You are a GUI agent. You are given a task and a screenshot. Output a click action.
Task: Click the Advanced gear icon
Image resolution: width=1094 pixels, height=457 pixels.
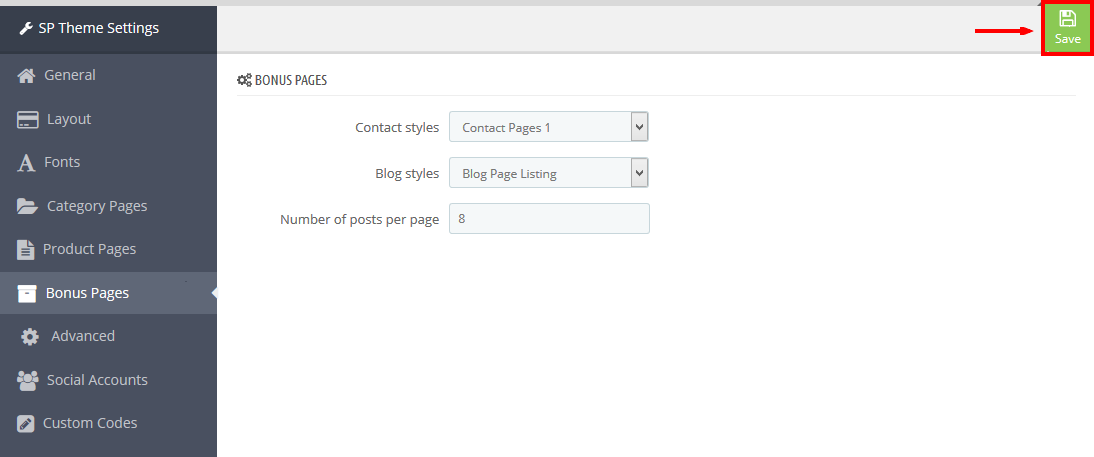pos(29,337)
